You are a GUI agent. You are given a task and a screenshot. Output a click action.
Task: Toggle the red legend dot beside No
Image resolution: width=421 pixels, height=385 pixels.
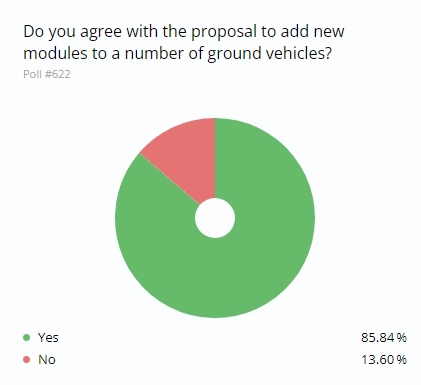click(x=27, y=360)
